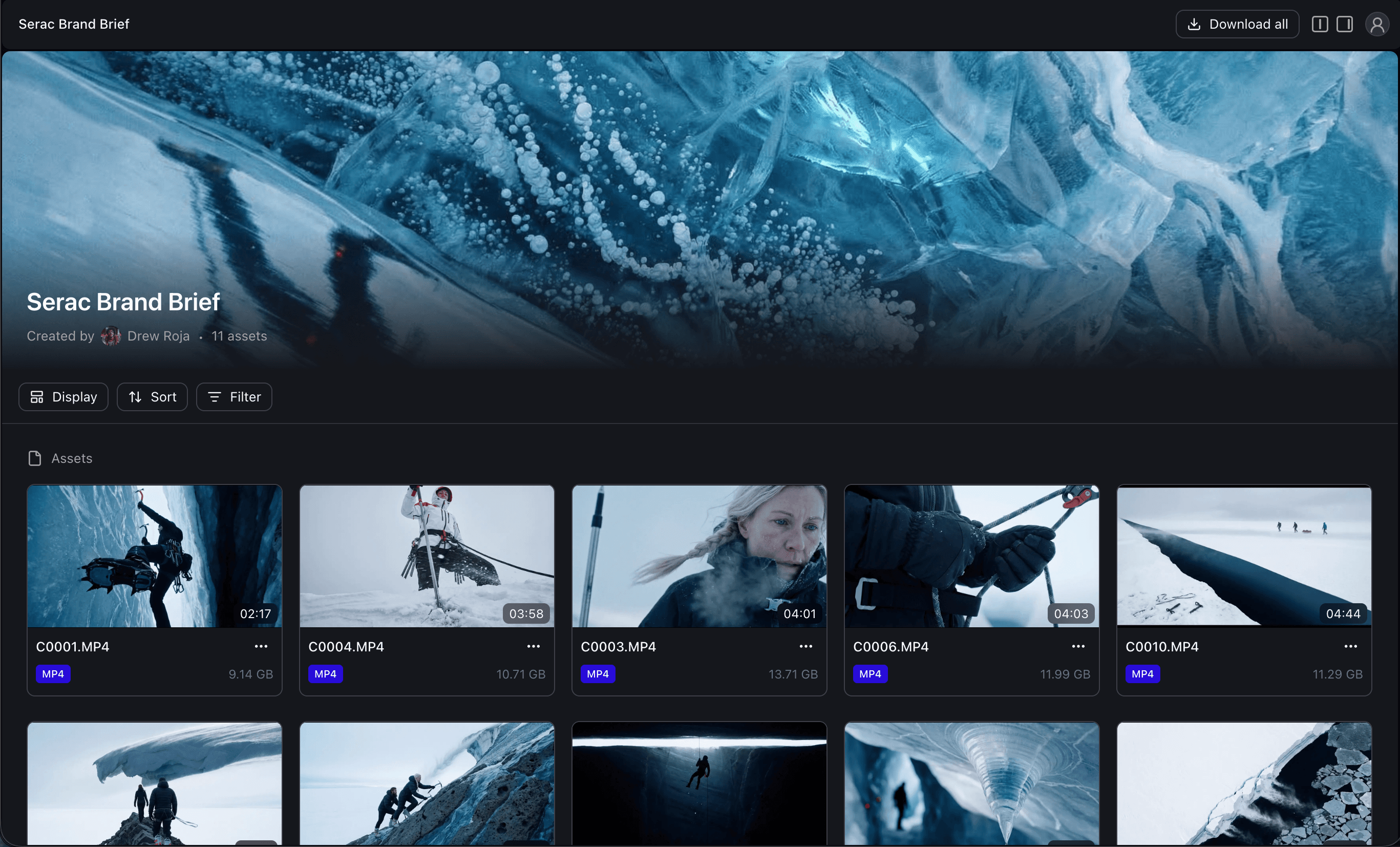Viewport: 1400px width, 847px height.
Task: Click the MP4 badge under C0004.MP4
Action: click(325, 674)
